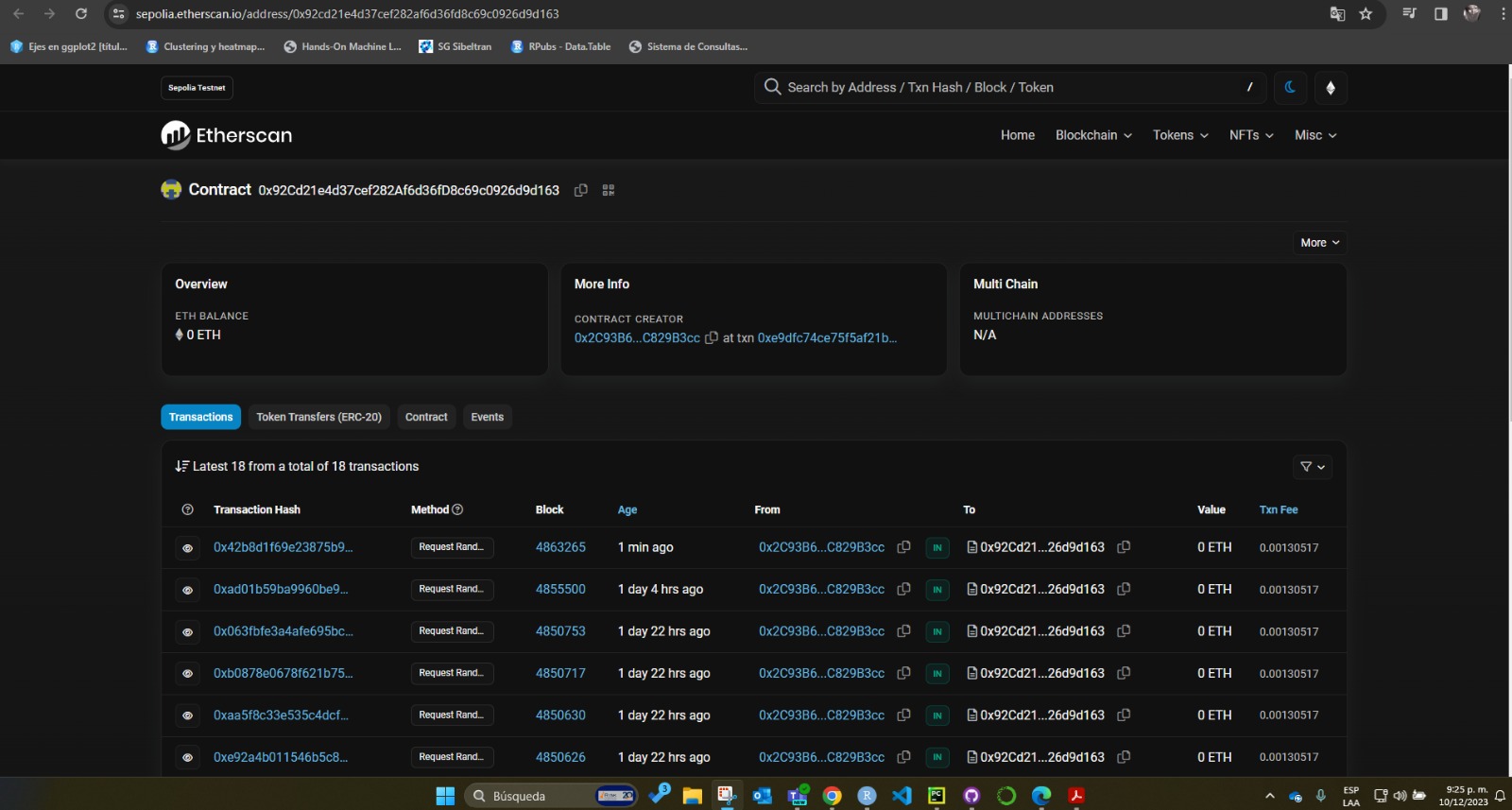Toggle dark mode with moon icon
This screenshot has height=810, width=1512.
click(1290, 88)
